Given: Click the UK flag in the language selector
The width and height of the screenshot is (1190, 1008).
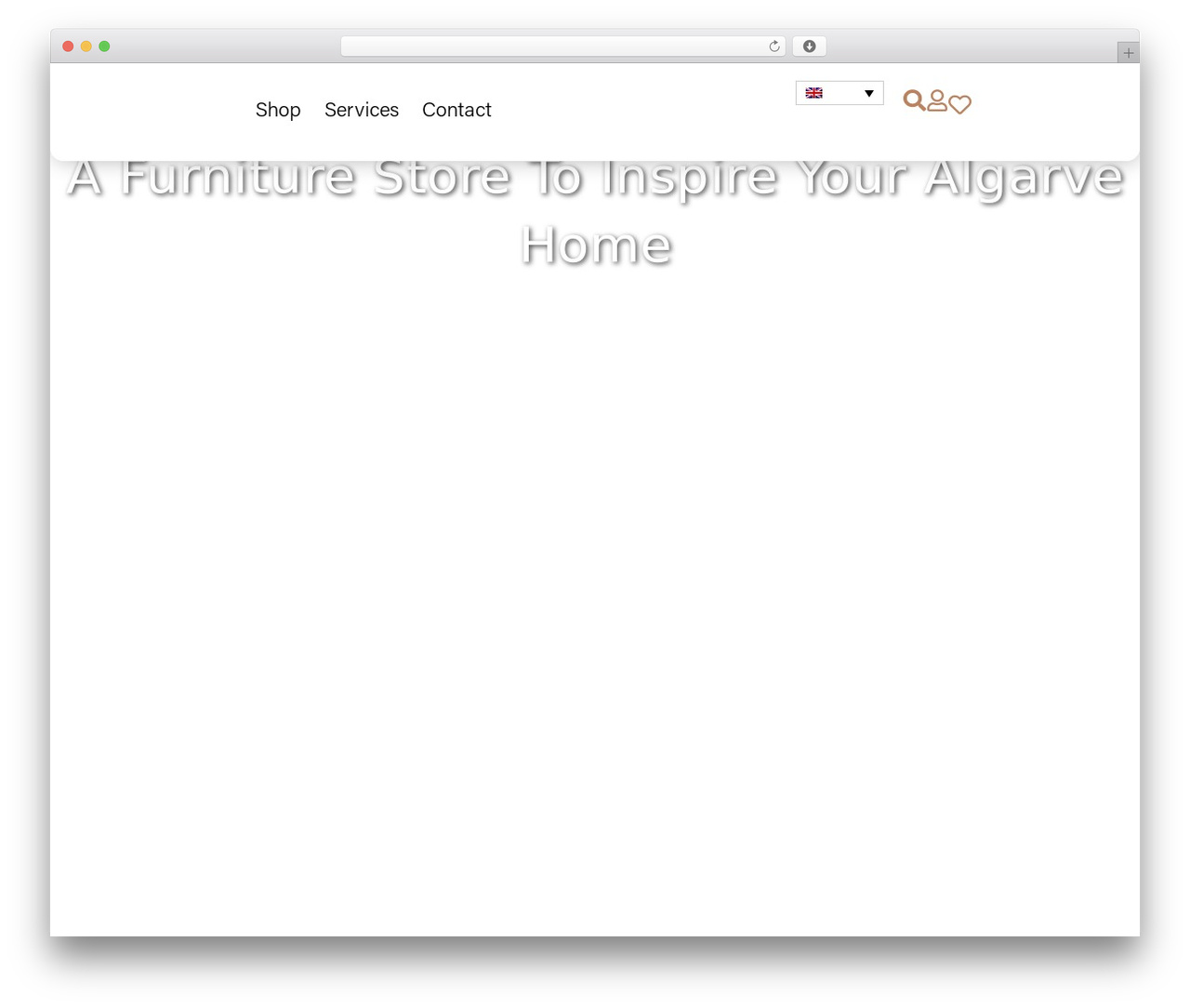Looking at the screenshot, I should [814, 93].
